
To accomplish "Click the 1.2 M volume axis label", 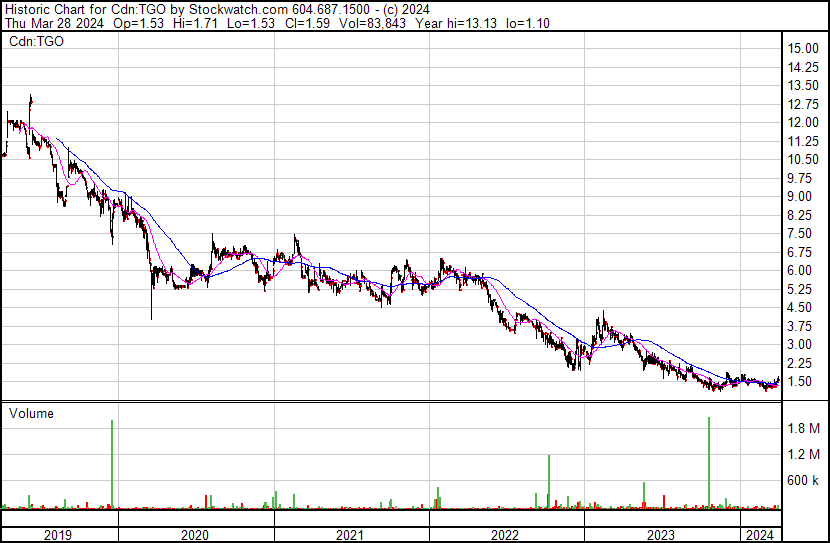I will pos(802,455).
